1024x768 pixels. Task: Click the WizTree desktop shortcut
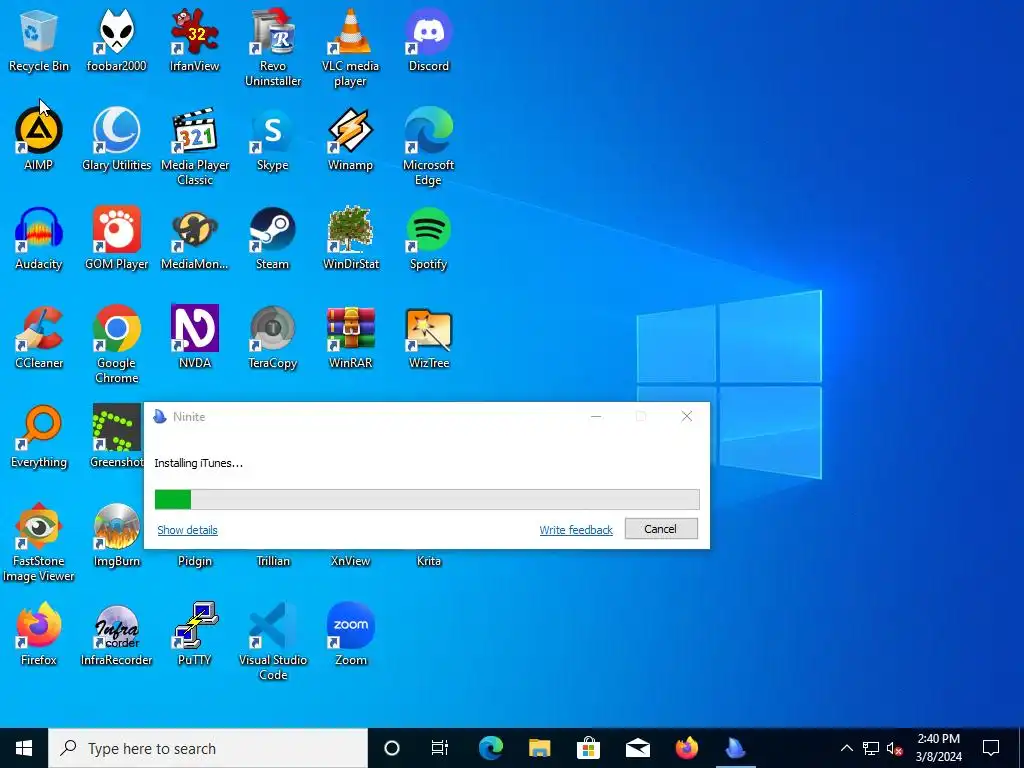pos(428,338)
